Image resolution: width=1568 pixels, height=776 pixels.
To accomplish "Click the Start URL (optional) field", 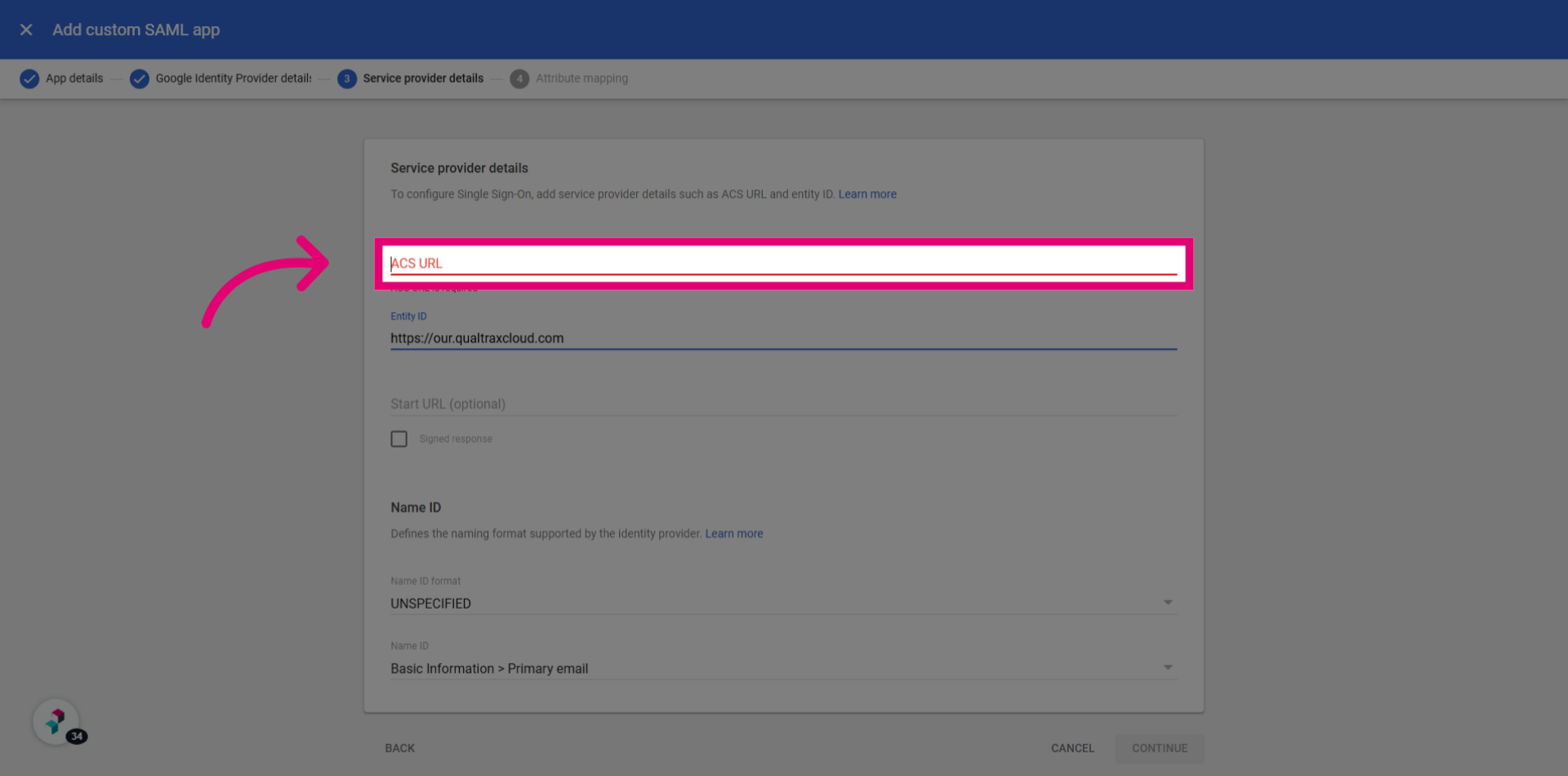I will (x=783, y=404).
